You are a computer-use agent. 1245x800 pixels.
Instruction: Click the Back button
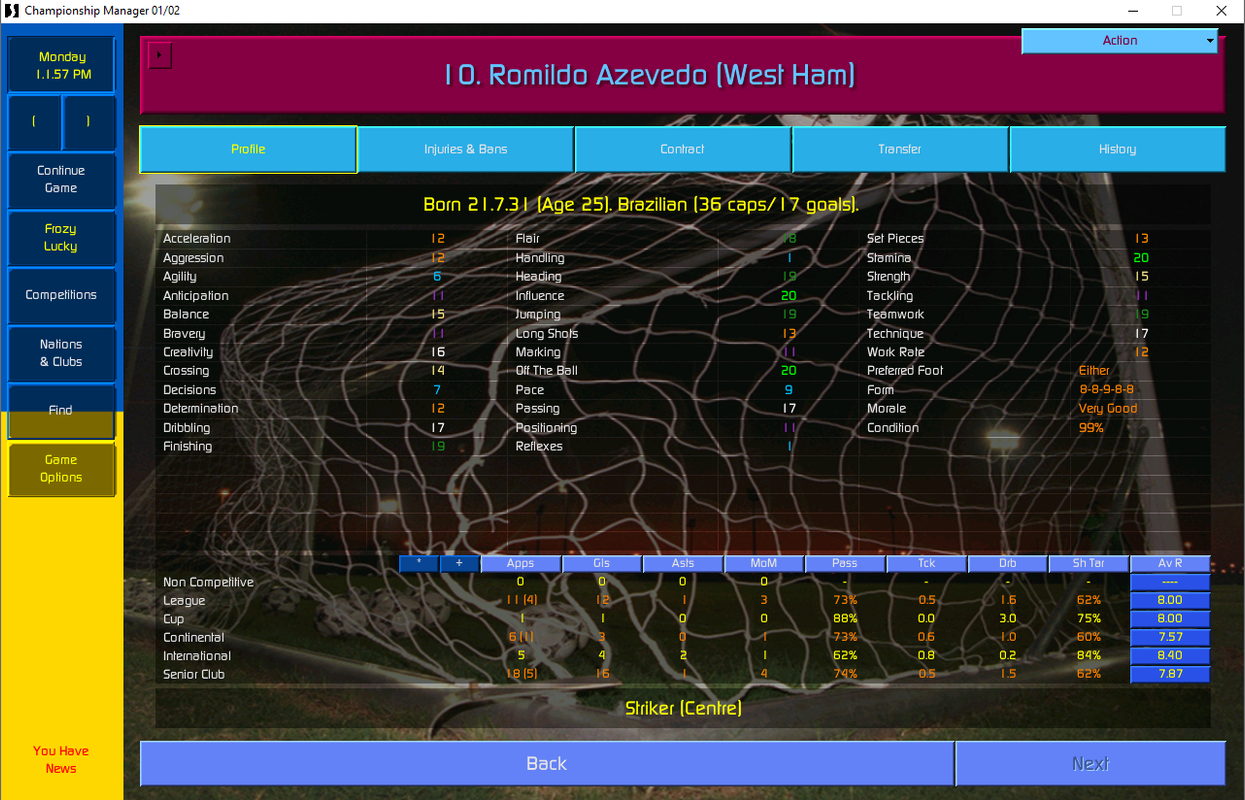(x=546, y=763)
